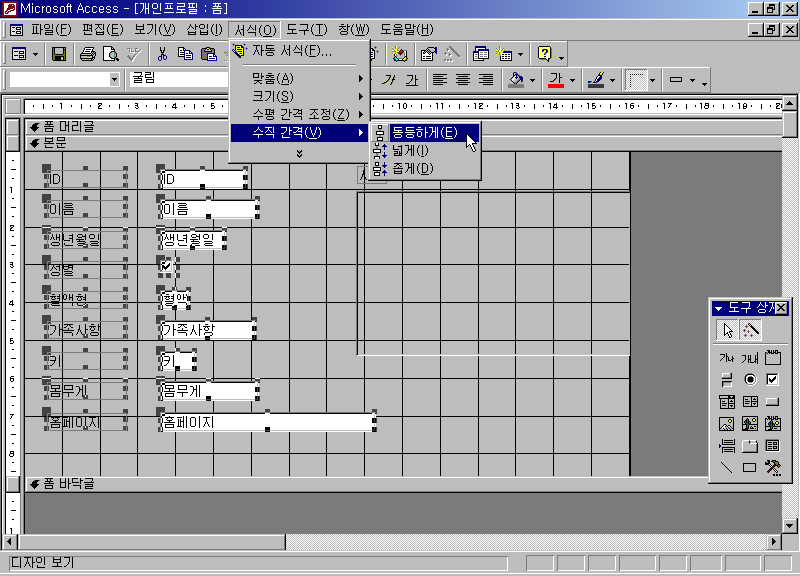Open the 수평 간격 조정(Z) submenu
The image size is (800, 576).
tap(299, 114)
